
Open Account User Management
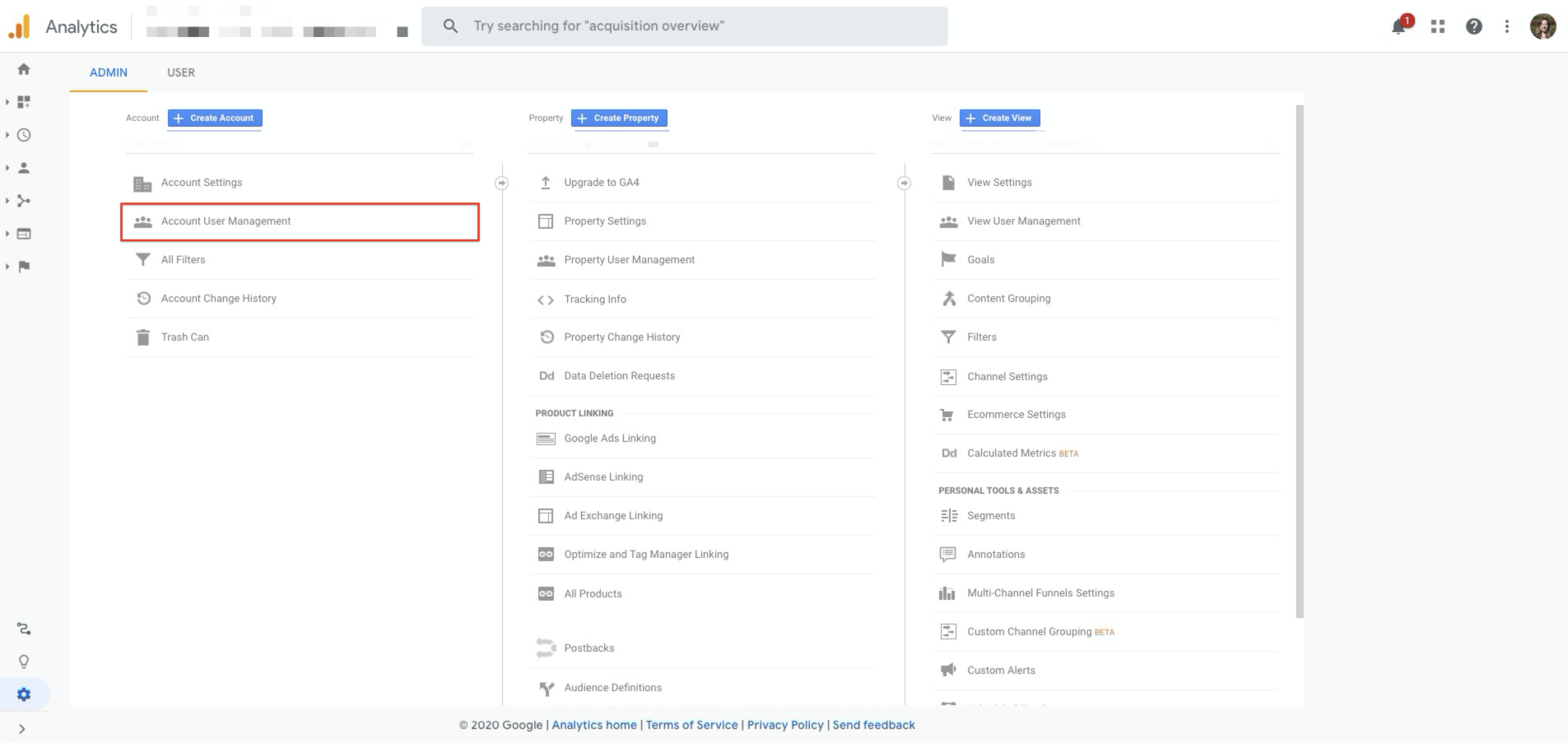tap(300, 221)
